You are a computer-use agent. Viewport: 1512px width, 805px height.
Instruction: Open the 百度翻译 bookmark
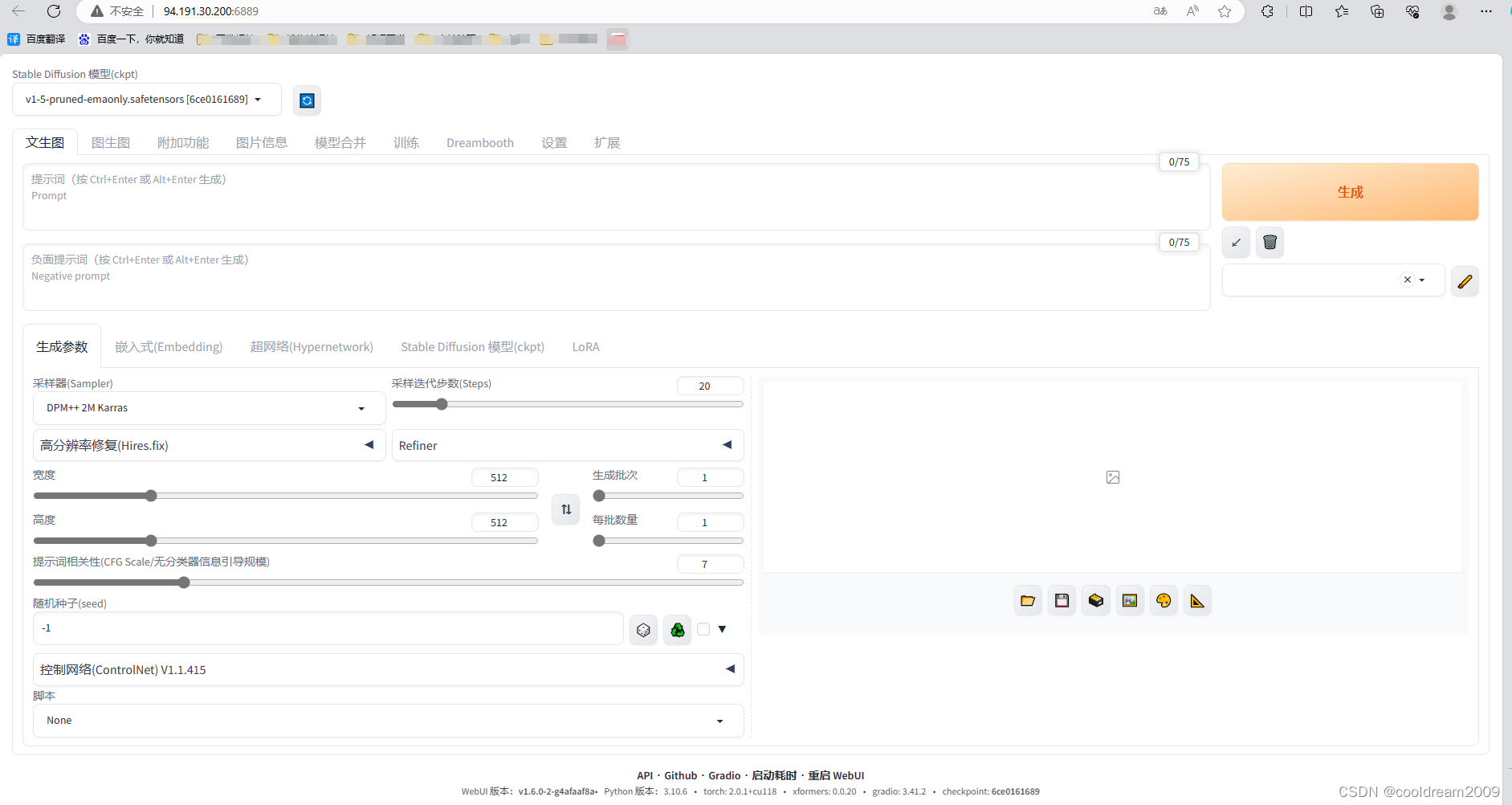tap(37, 39)
